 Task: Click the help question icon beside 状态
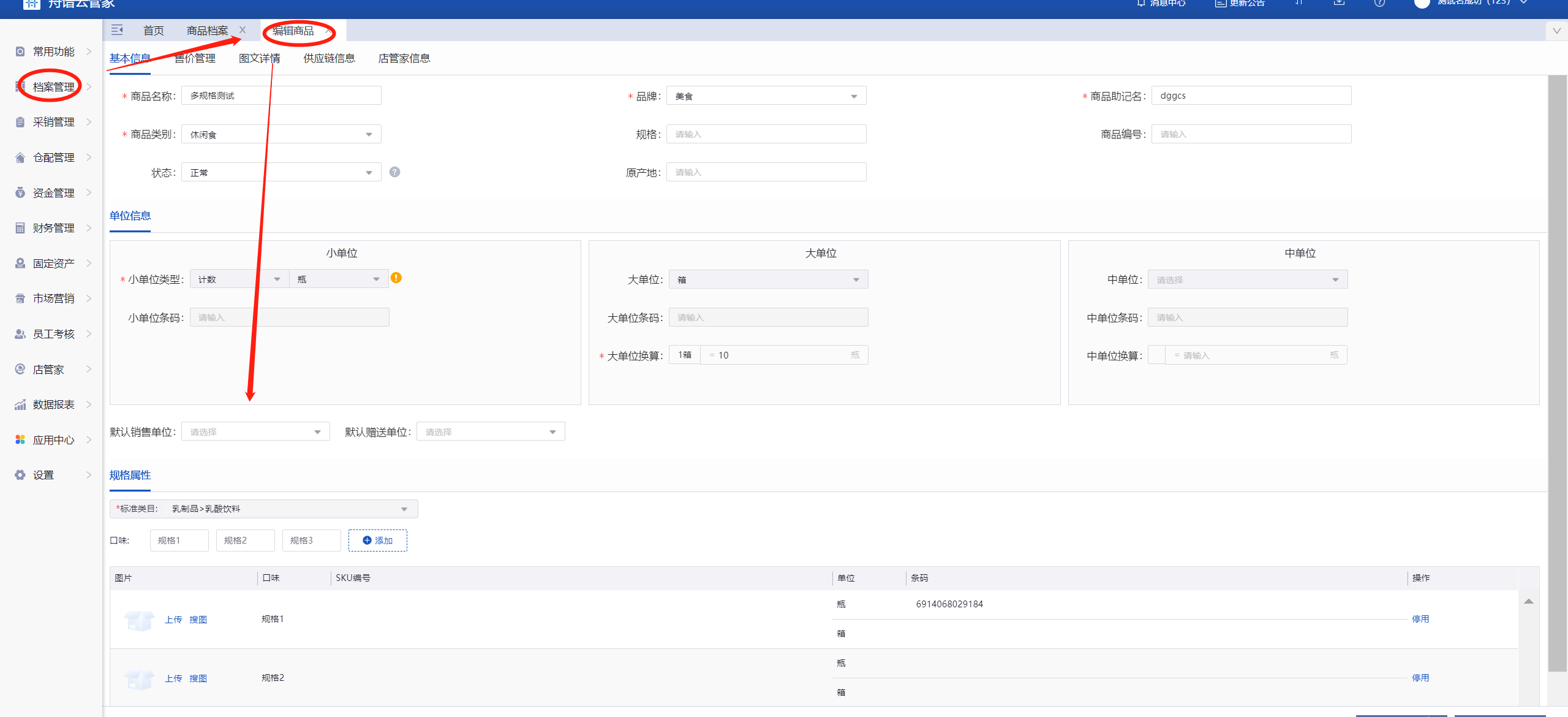tap(394, 172)
